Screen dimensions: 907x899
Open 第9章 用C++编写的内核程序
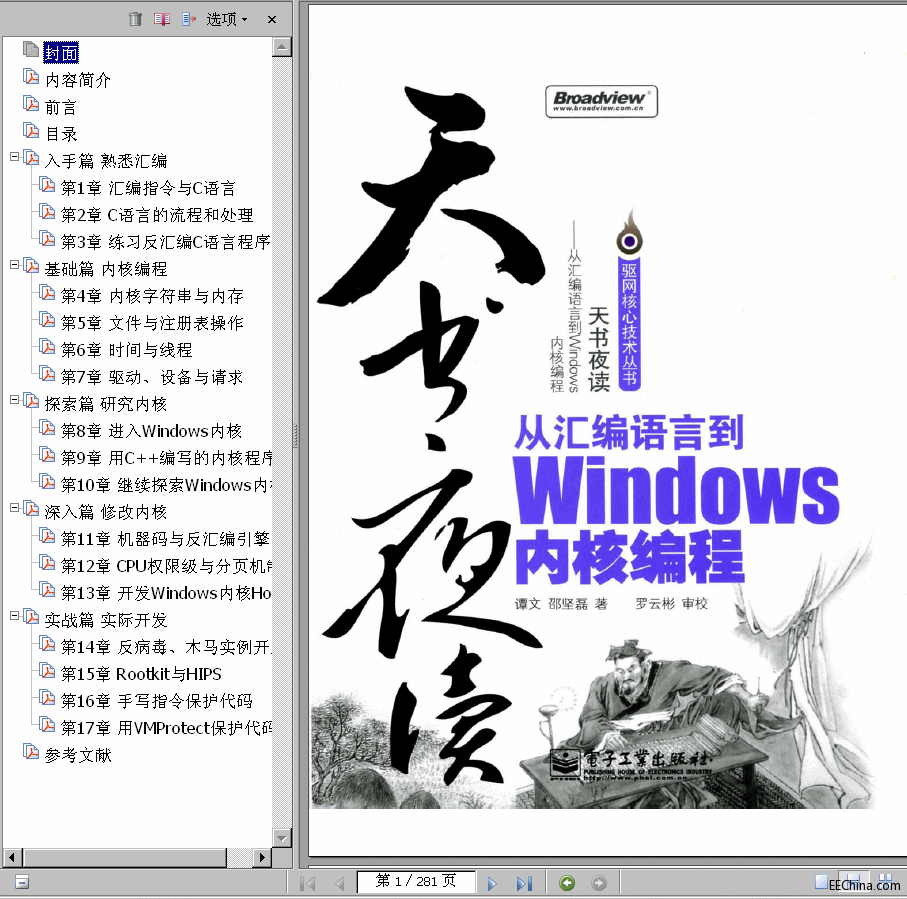pos(166,458)
